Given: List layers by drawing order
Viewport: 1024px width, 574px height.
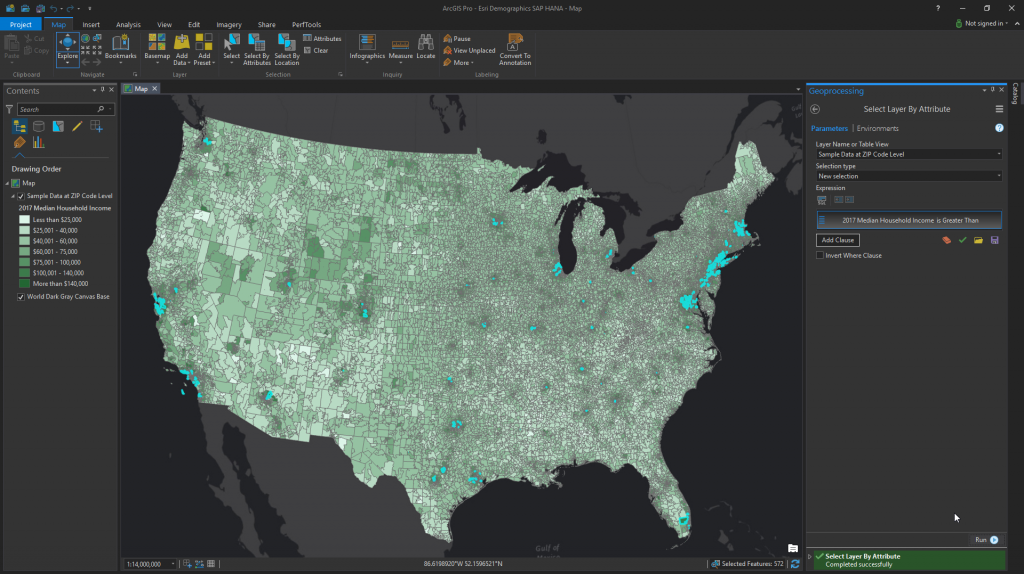Looking at the screenshot, I should pyautogui.click(x=20, y=126).
